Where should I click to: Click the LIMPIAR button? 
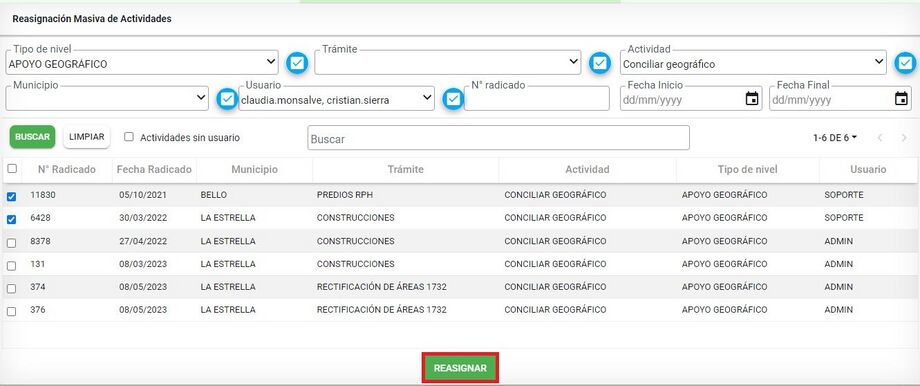point(86,137)
